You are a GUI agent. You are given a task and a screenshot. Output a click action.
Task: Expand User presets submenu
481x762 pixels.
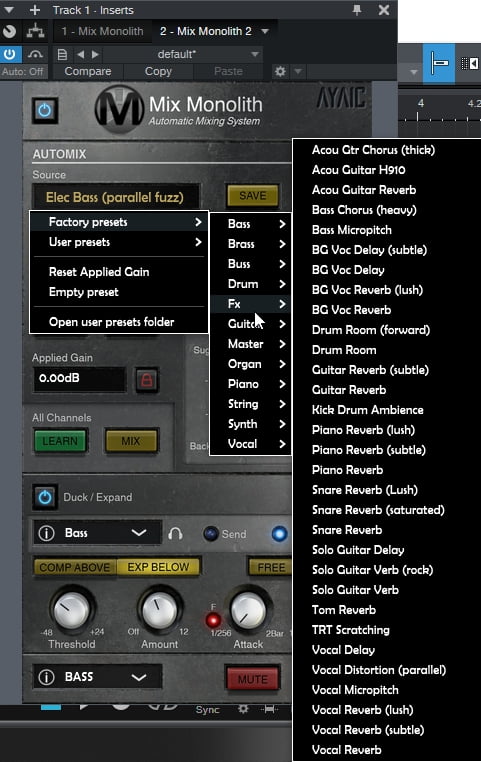point(120,242)
